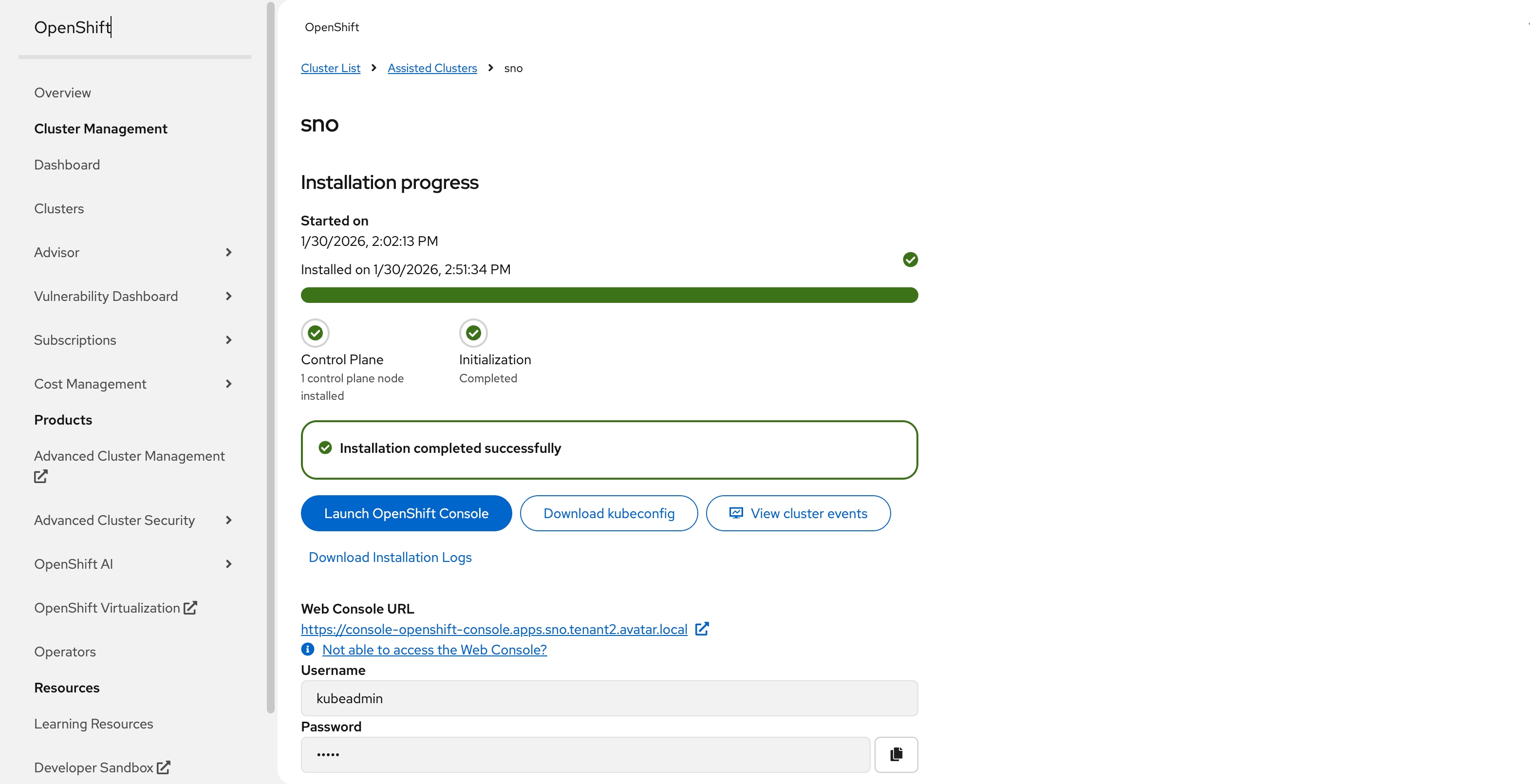Launch the OpenShift Console
This screenshot has width=1530, height=784.
(406, 513)
